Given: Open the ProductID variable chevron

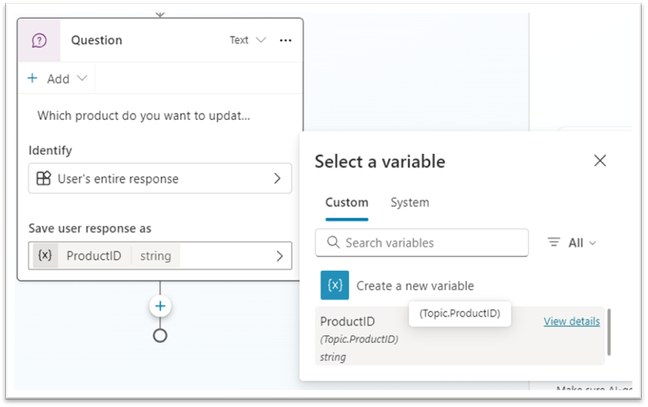Looking at the screenshot, I should click(278, 256).
